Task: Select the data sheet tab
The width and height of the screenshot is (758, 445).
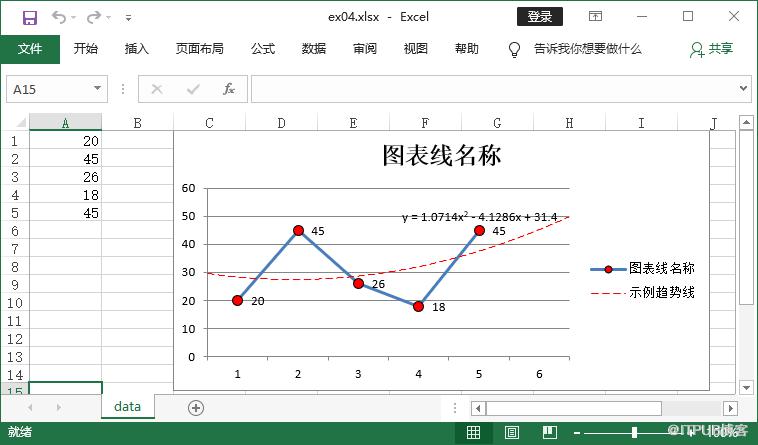Action: (x=128, y=407)
